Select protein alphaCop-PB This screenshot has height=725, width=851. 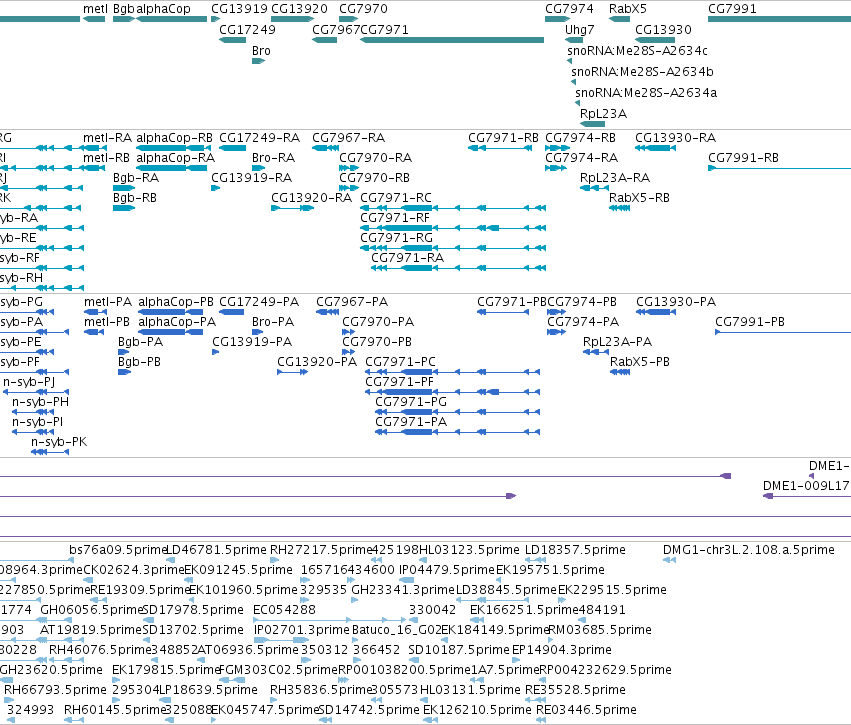(176, 302)
